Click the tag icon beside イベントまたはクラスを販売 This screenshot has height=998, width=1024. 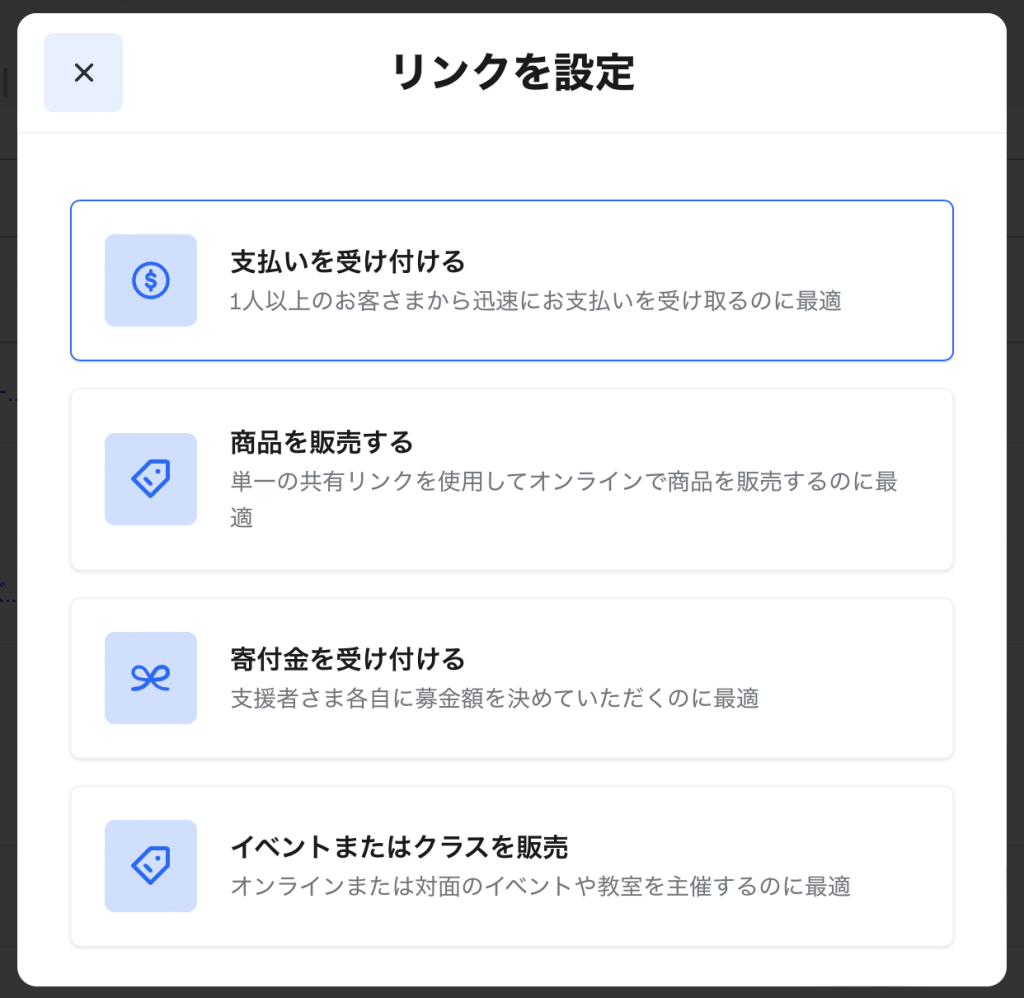tap(151, 866)
